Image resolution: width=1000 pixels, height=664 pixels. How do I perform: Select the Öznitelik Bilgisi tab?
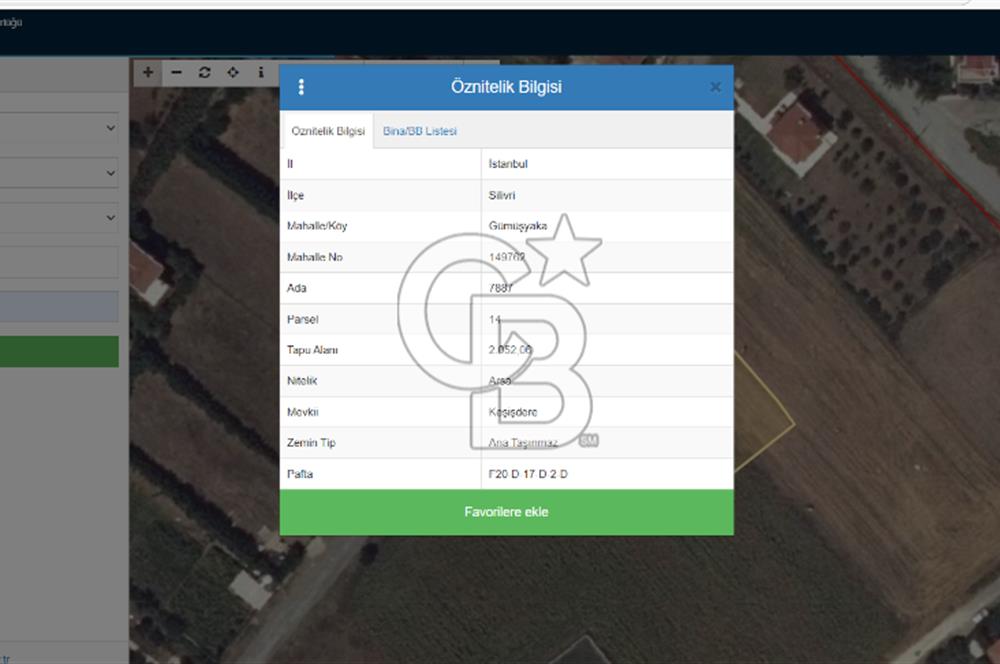pos(327,131)
